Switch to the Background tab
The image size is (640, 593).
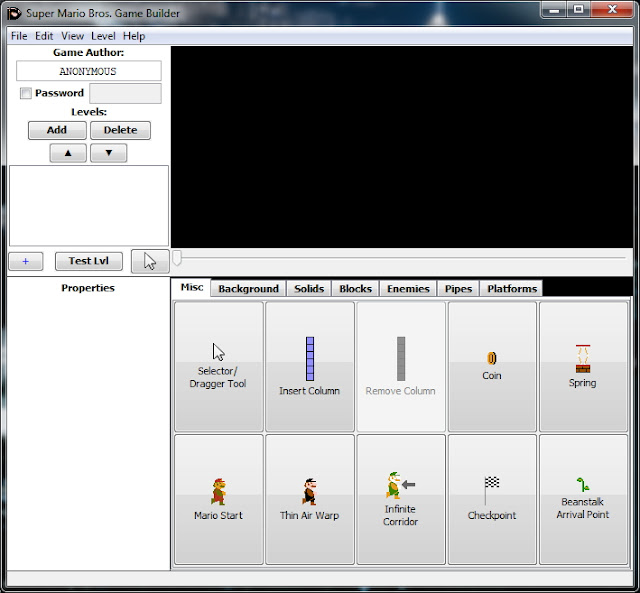tap(248, 289)
